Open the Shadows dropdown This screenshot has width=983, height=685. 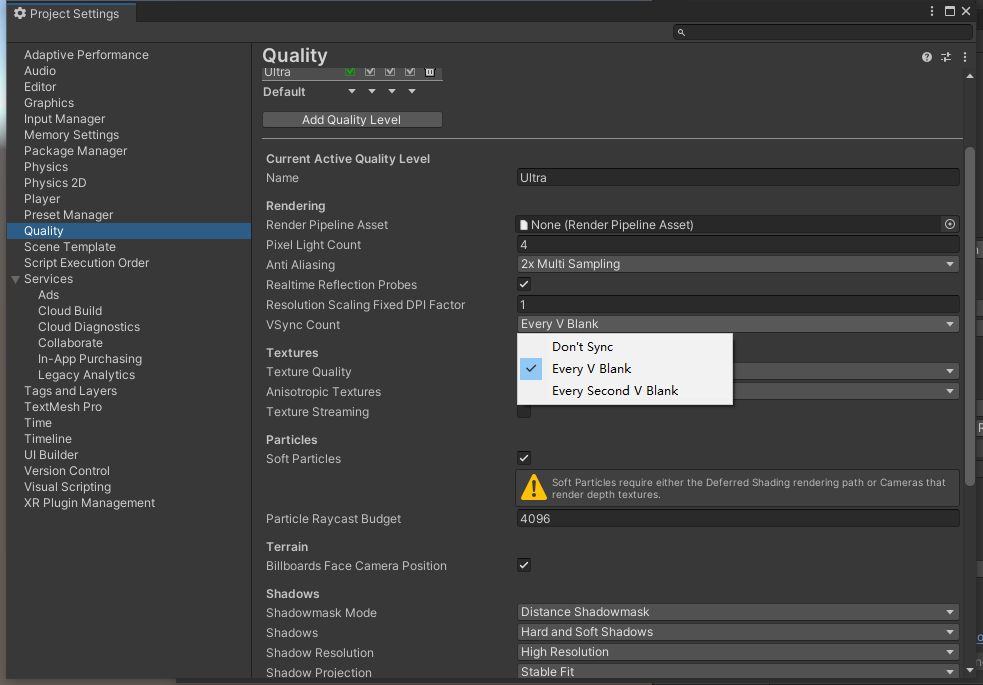pos(738,632)
